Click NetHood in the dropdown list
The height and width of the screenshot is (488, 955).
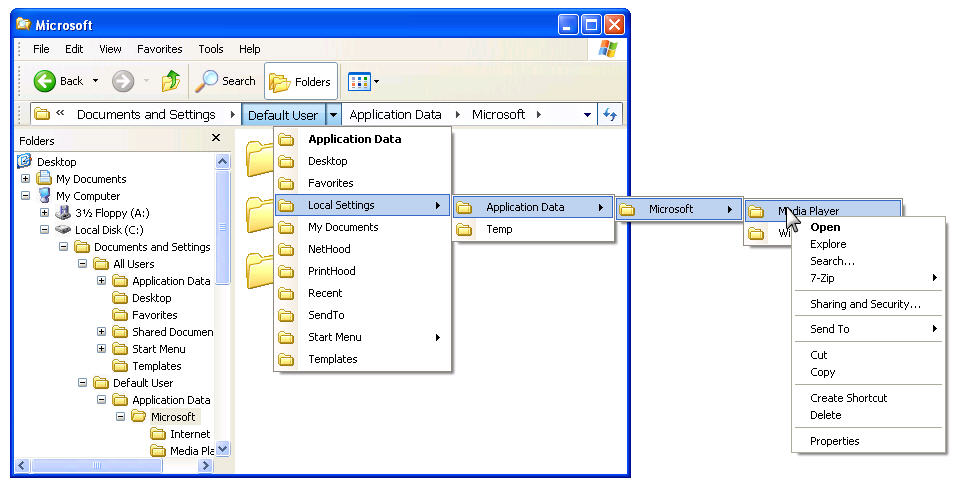point(362,249)
